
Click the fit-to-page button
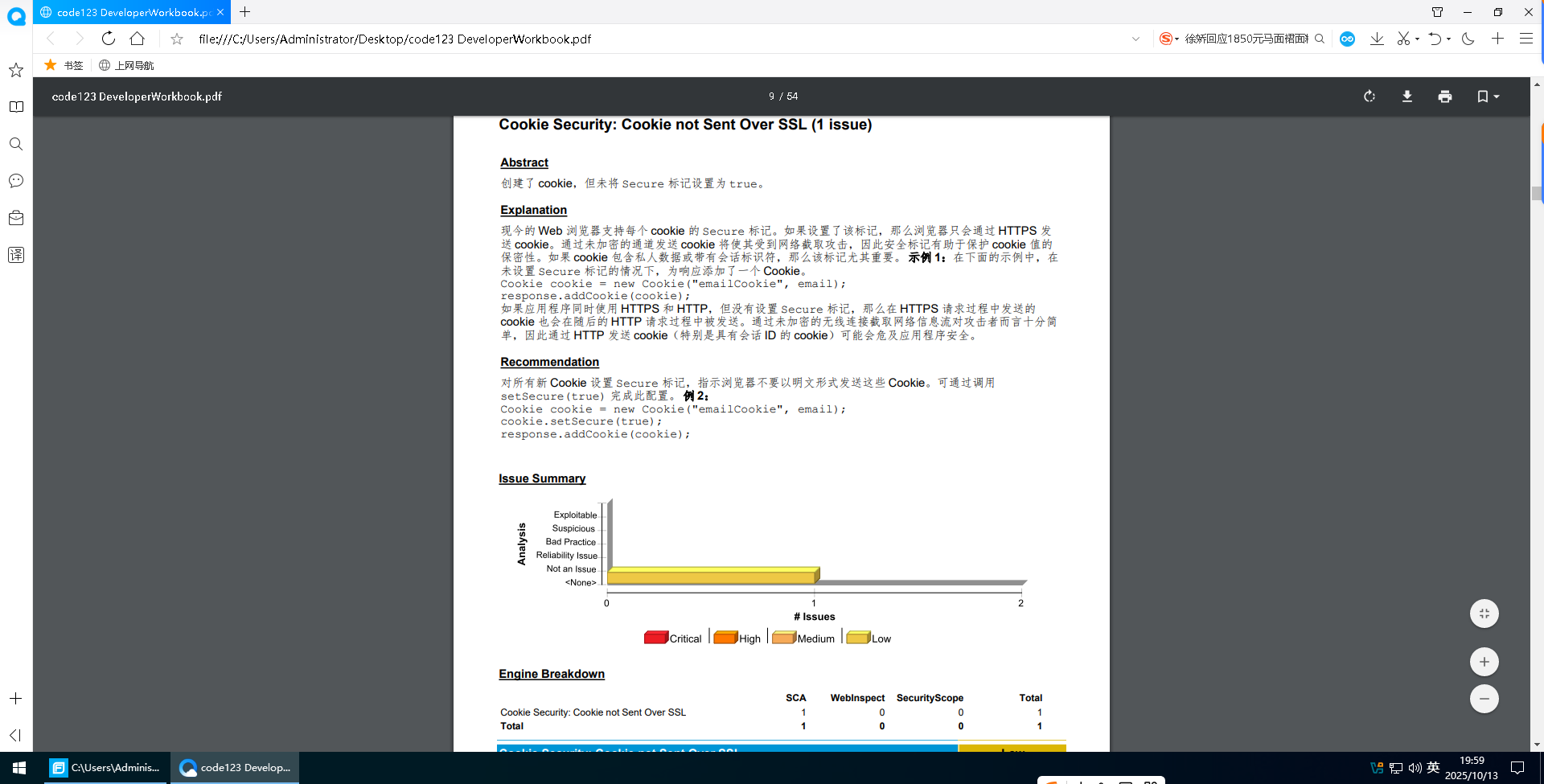tap(1484, 614)
